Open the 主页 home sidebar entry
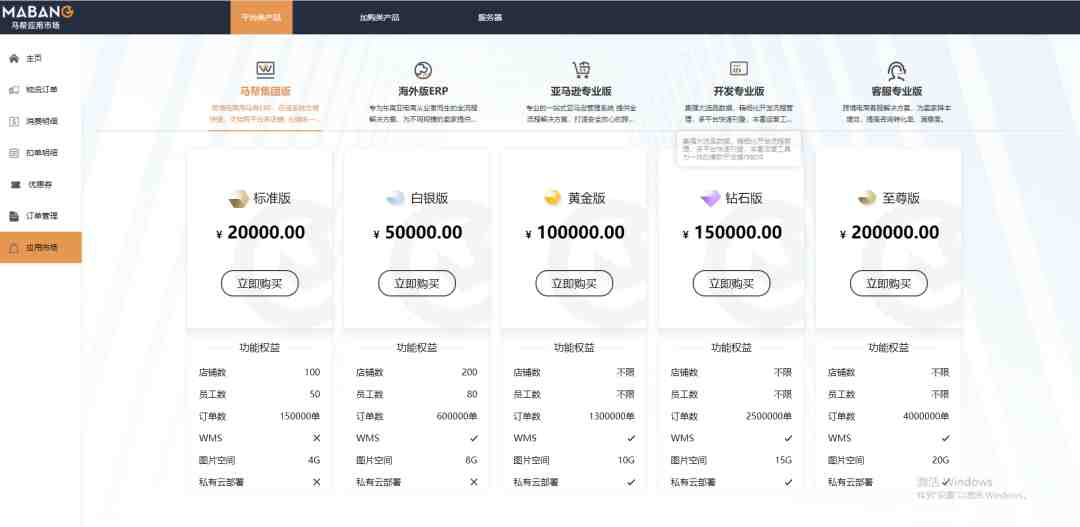Screen dimensions: 1080x527 [41, 59]
